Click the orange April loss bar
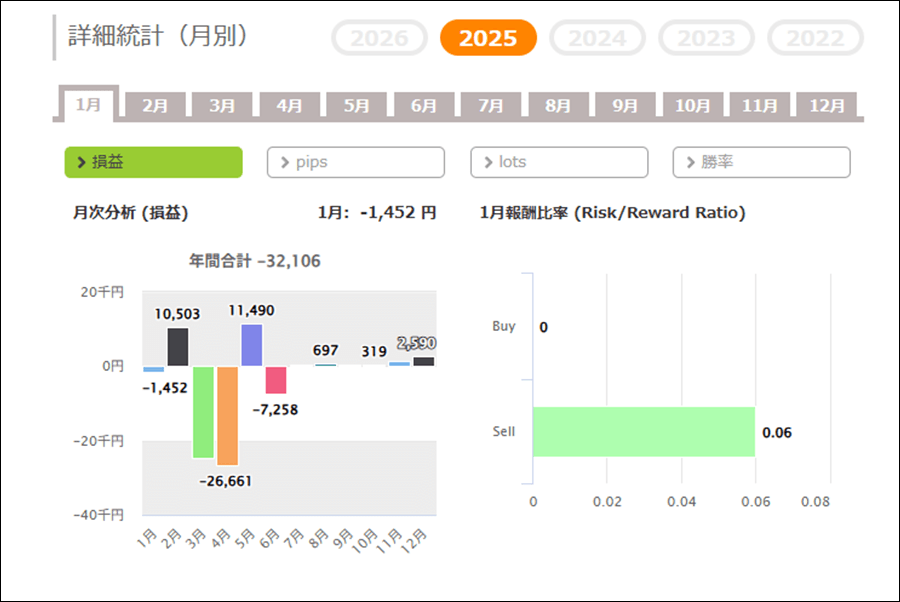This screenshot has width=900, height=602. (227, 415)
